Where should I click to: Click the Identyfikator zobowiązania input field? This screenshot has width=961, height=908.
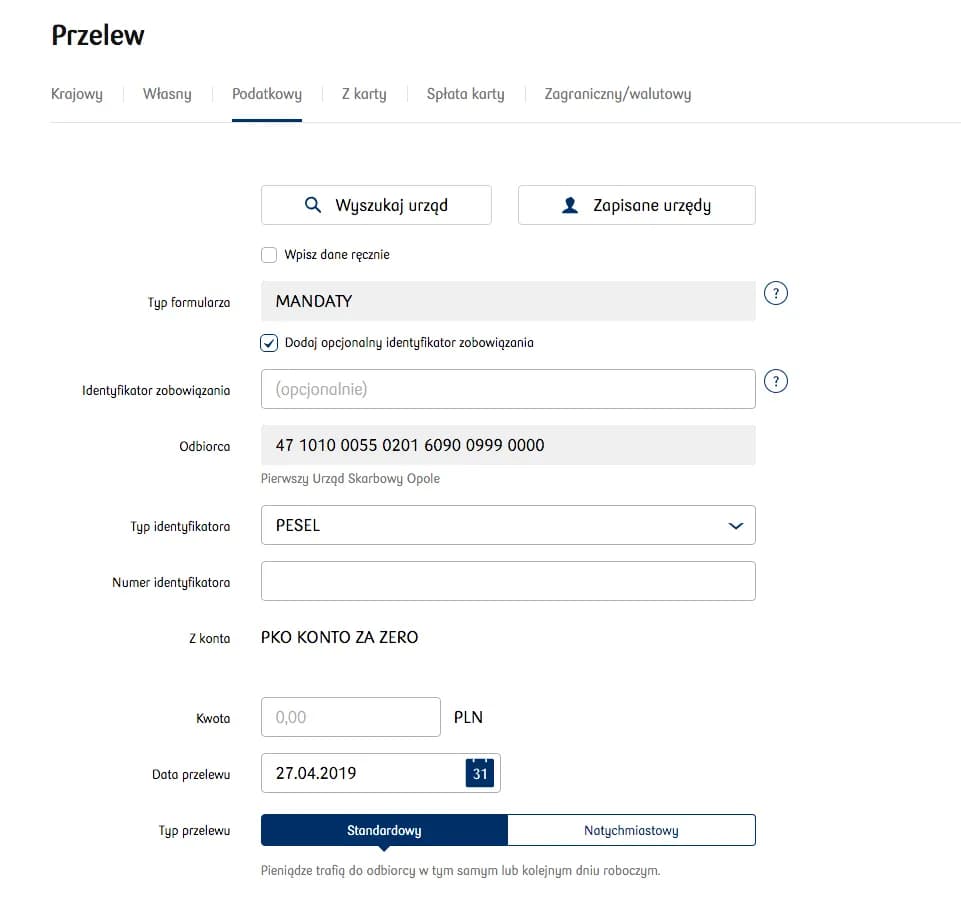click(507, 389)
